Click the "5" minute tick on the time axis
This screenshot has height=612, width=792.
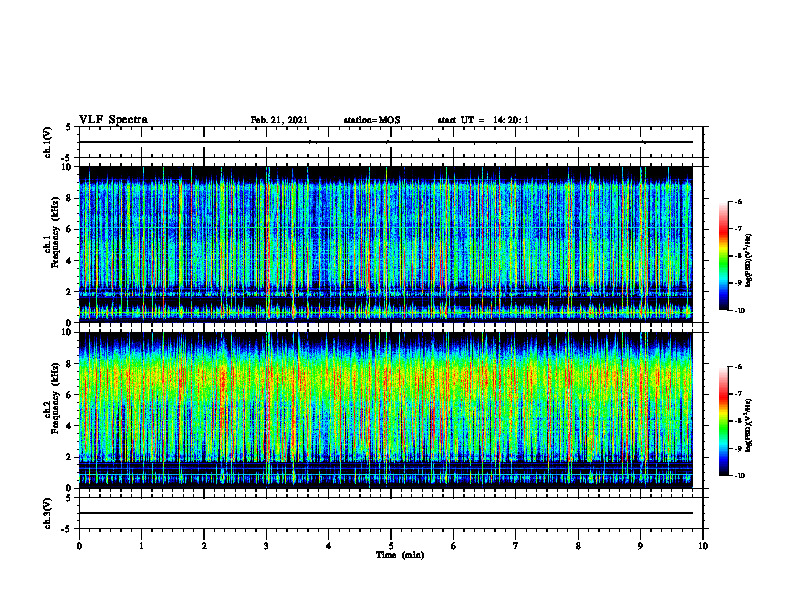coord(391,546)
